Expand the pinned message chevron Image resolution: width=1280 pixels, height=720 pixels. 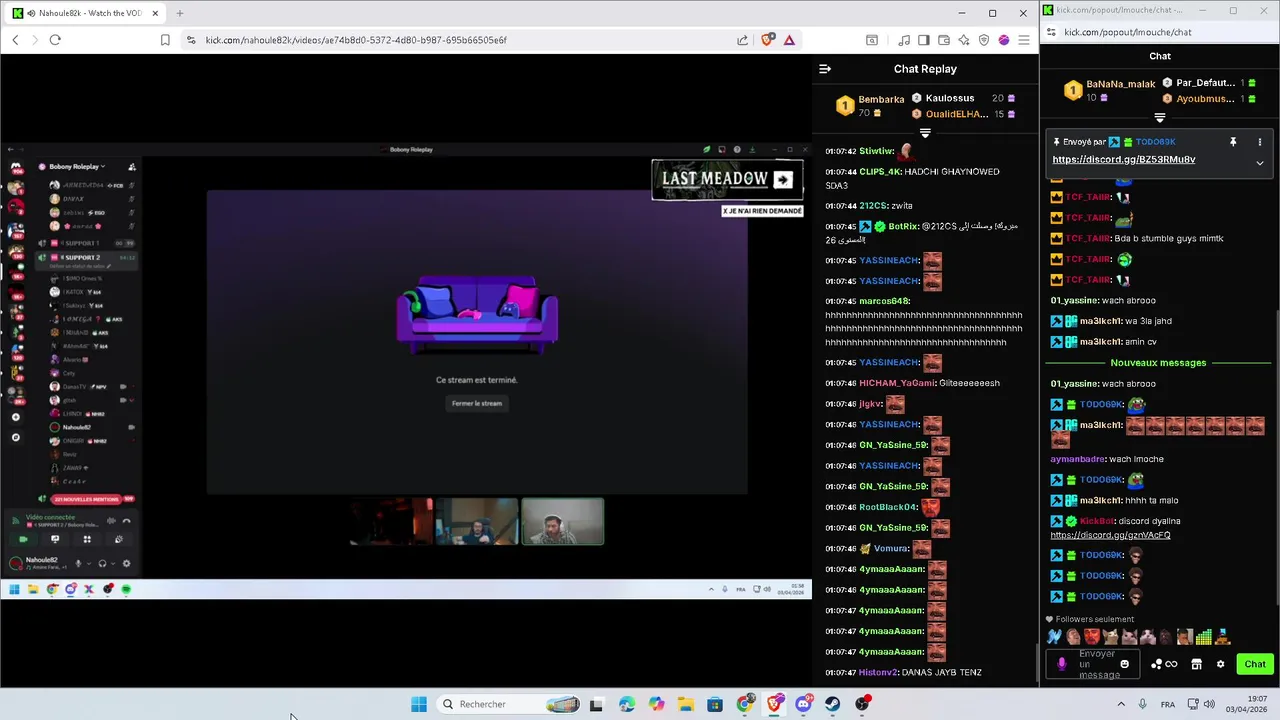coord(1259,163)
